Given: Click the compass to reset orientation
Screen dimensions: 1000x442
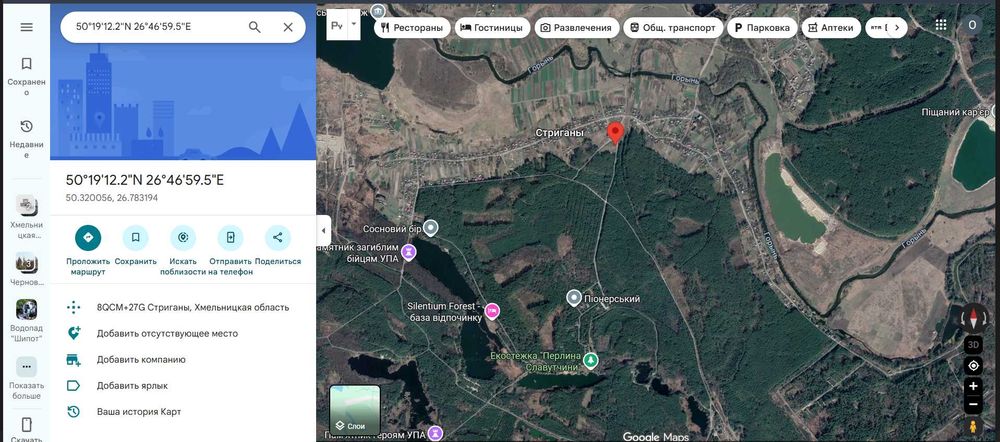Looking at the screenshot, I should coord(973,318).
